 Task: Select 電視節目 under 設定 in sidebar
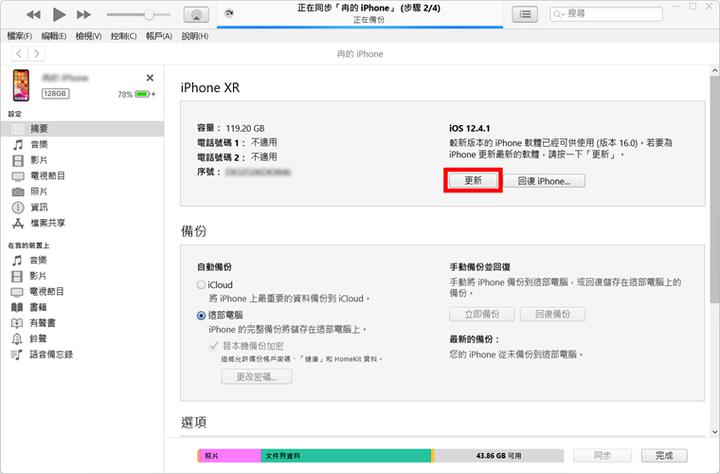(x=82, y=176)
